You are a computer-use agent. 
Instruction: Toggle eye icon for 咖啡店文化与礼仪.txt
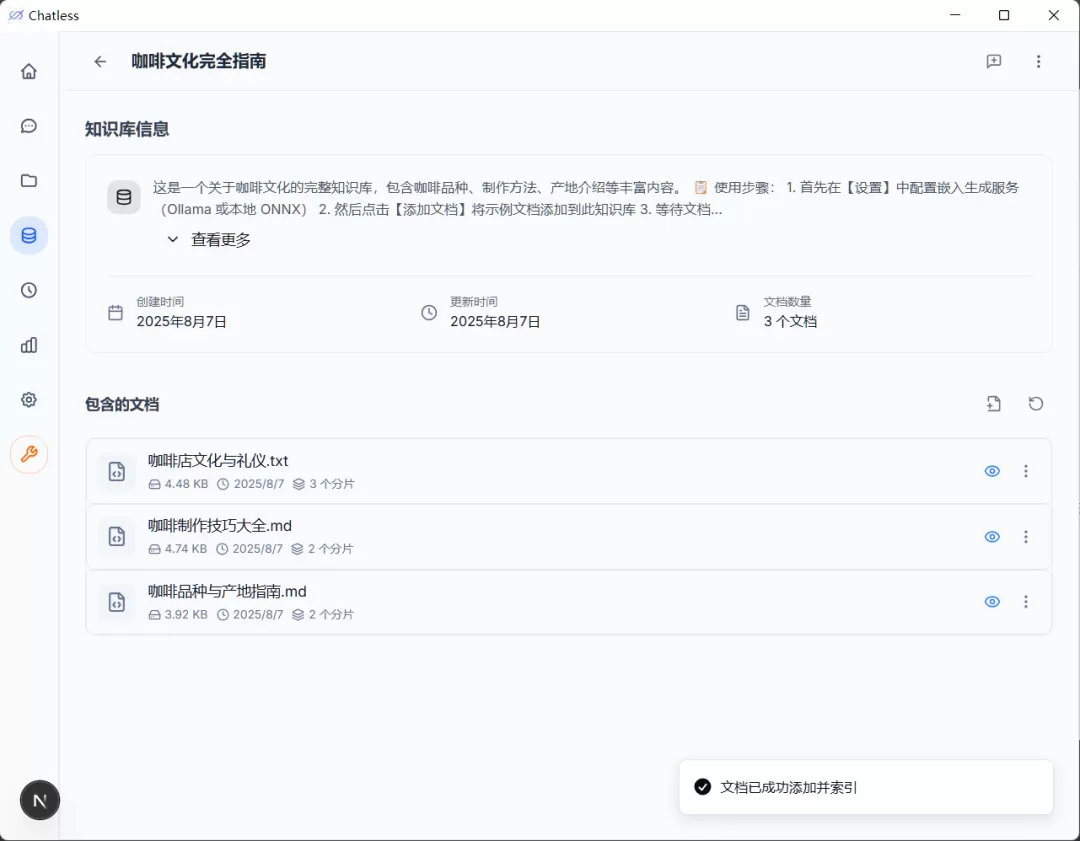point(992,471)
